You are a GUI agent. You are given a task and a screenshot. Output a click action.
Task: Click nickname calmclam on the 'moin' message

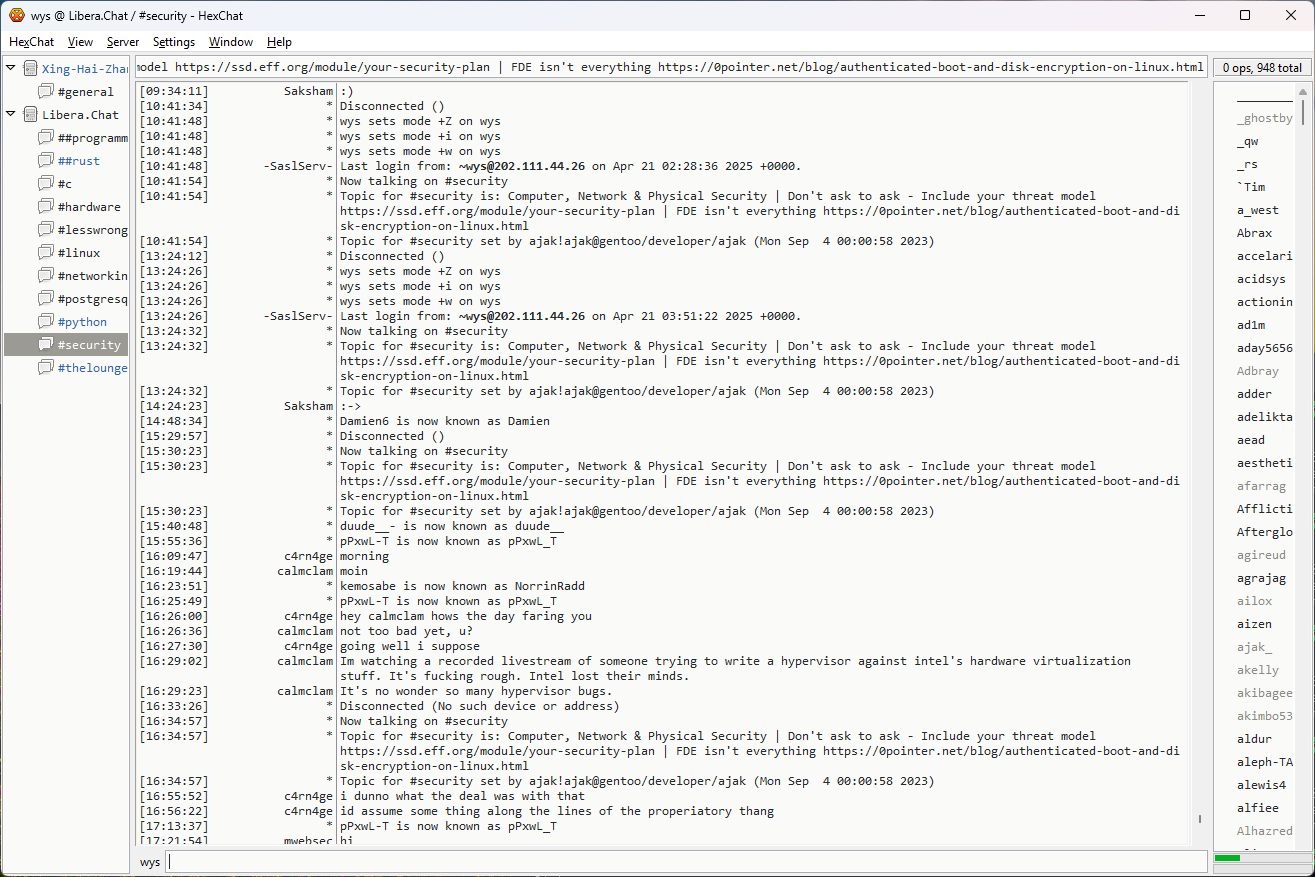[305, 571]
